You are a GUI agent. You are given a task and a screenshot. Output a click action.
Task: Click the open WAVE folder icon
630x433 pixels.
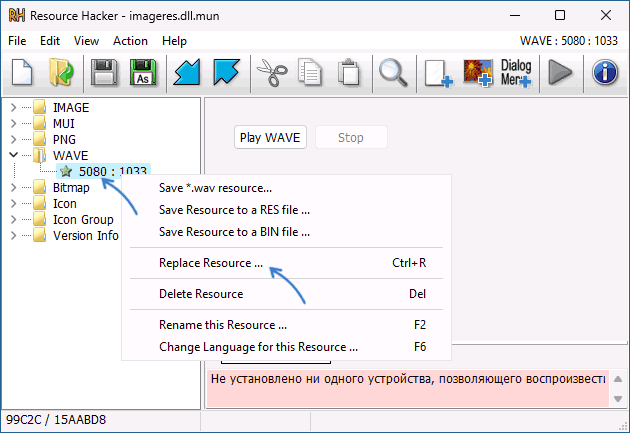click(x=39, y=155)
